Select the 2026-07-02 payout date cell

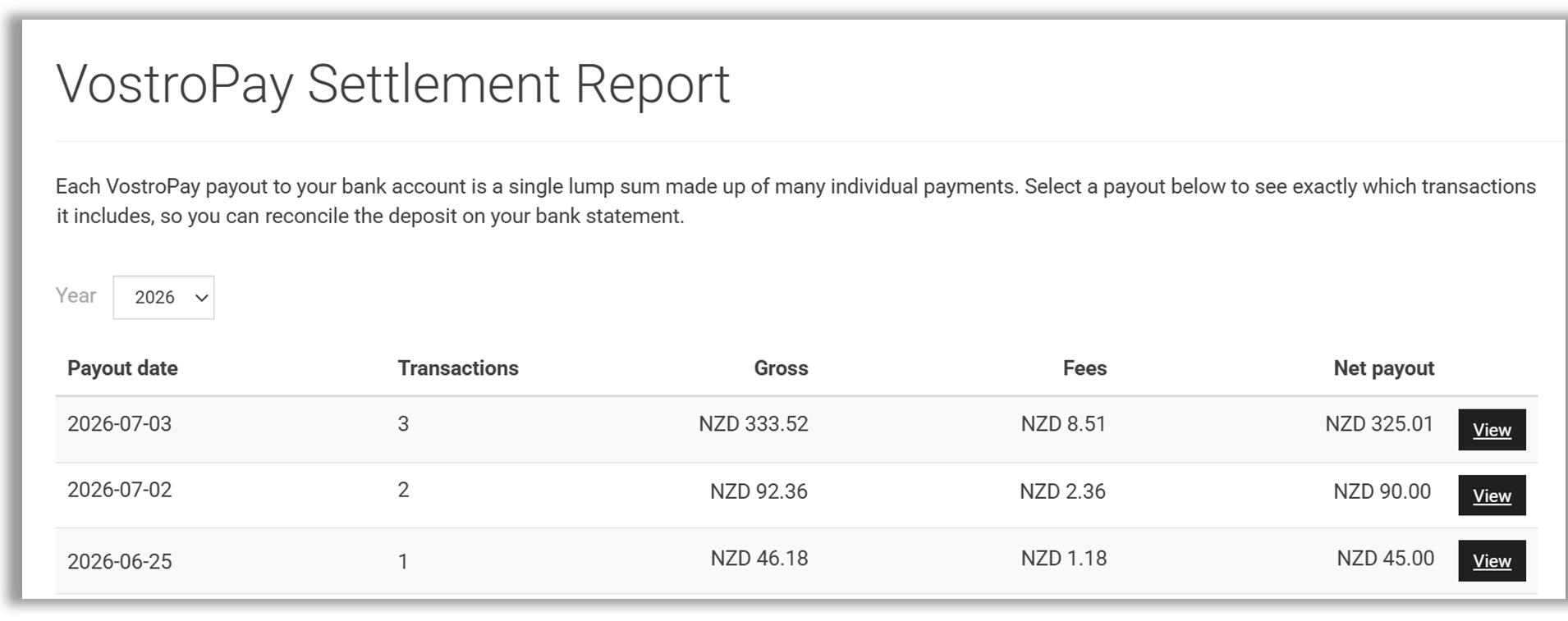[120, 490]
